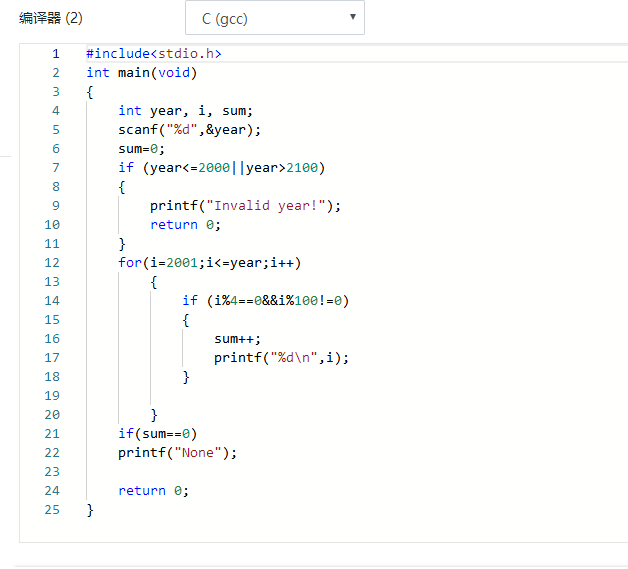
Task: Click the opening brace on line 15
Action: coord(186,320)
